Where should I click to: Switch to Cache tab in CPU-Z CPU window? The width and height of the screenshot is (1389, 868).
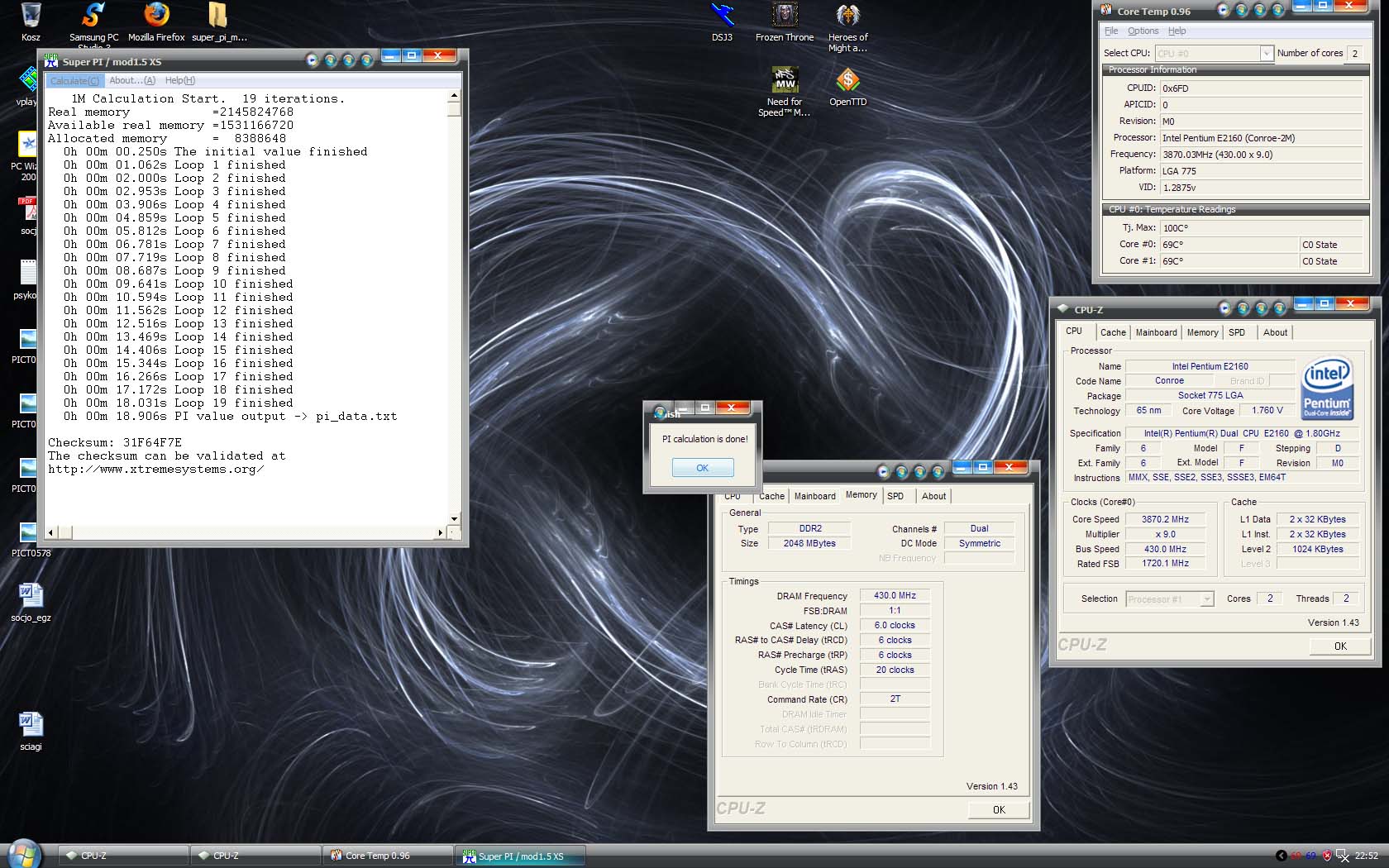1113,332
